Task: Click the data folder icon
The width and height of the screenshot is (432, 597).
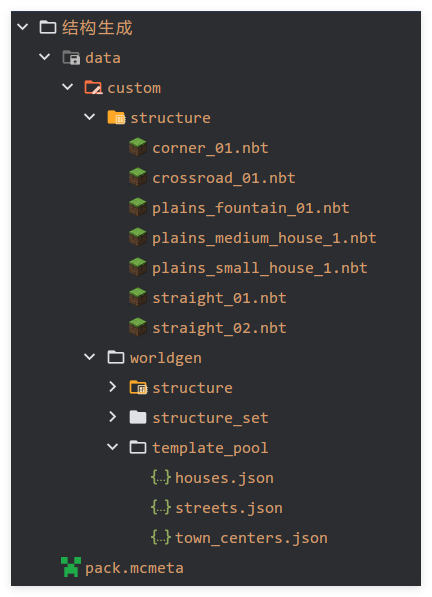Action: coord(71,57)
